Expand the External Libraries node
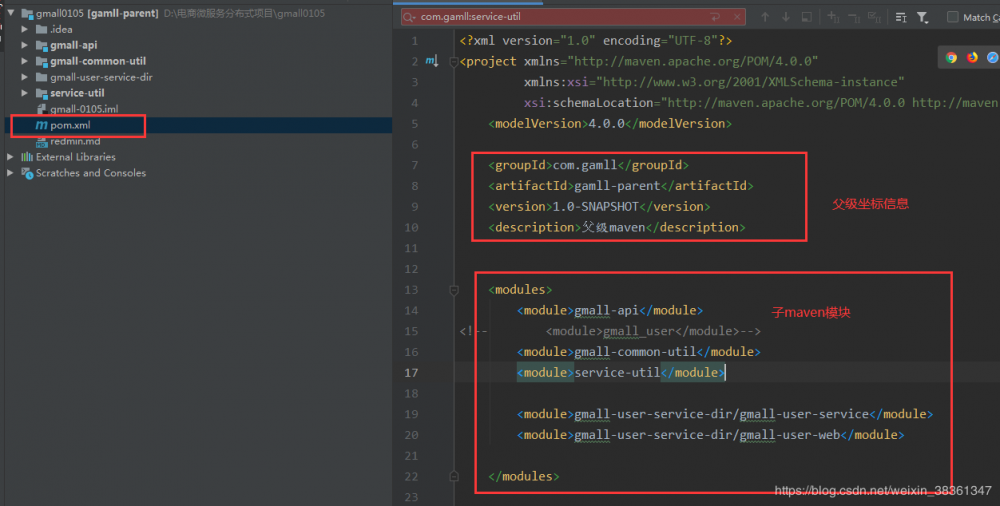The image size is (1000, 506). [12, 157]
